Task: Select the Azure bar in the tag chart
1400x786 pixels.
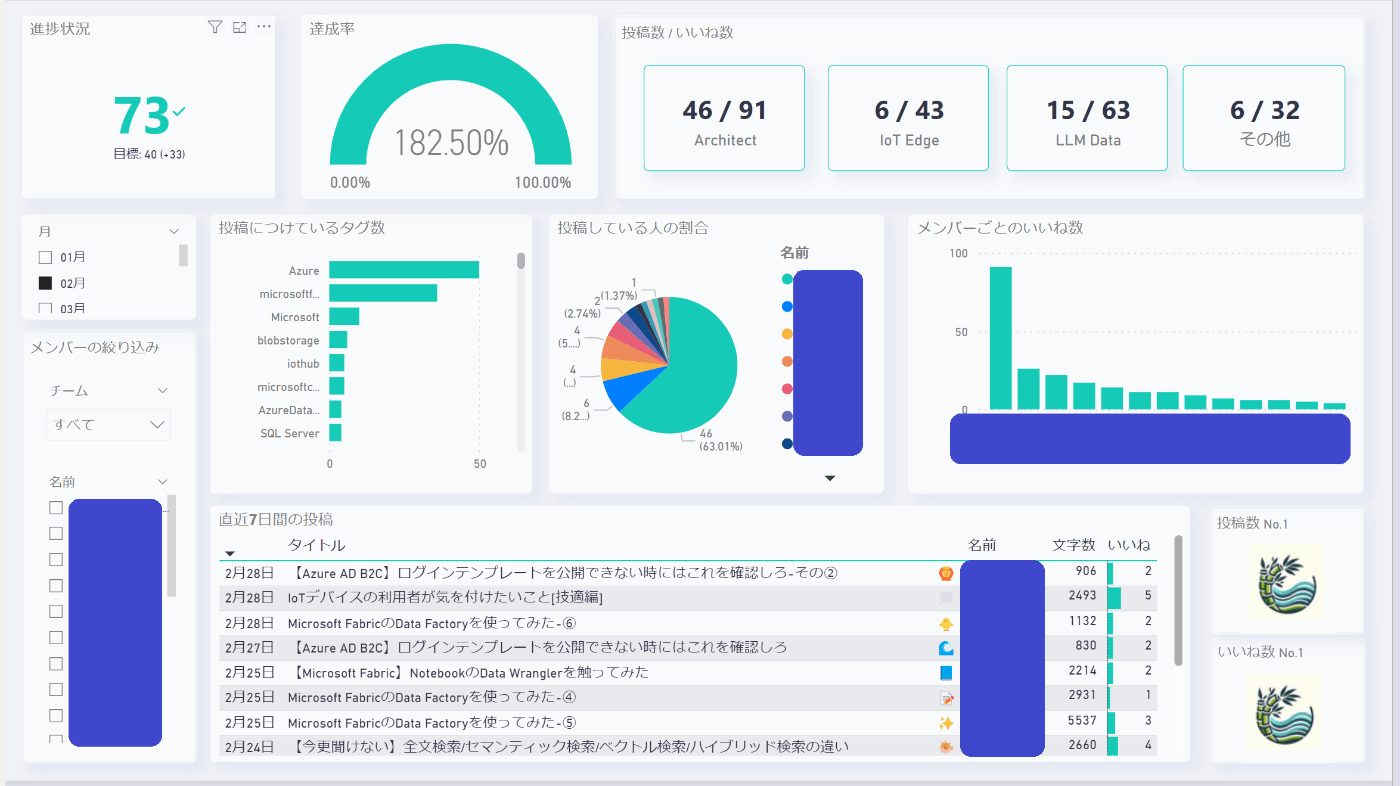Action: point(404,270)
